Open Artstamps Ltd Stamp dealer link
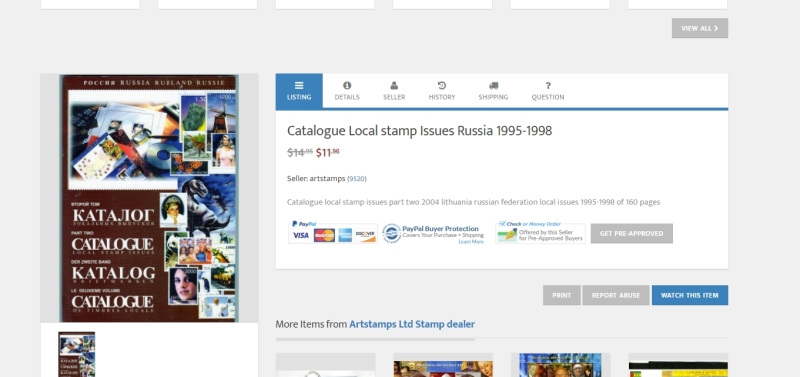The width and height of the screenshot is (800, 377). tap(412, 324)
